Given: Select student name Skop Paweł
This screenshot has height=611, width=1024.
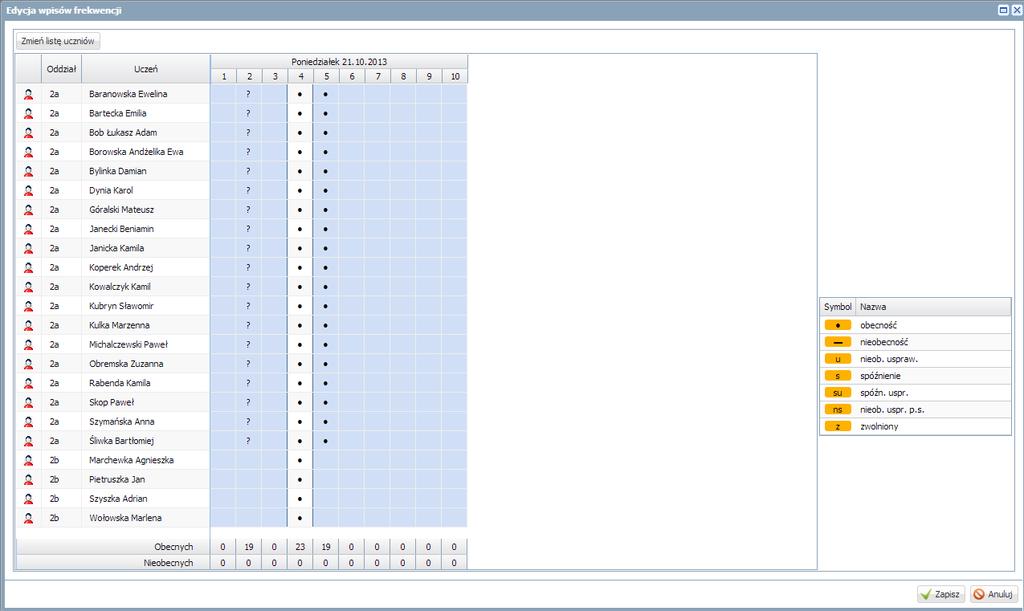Looking at the screenshot, I should coord(112,402).
